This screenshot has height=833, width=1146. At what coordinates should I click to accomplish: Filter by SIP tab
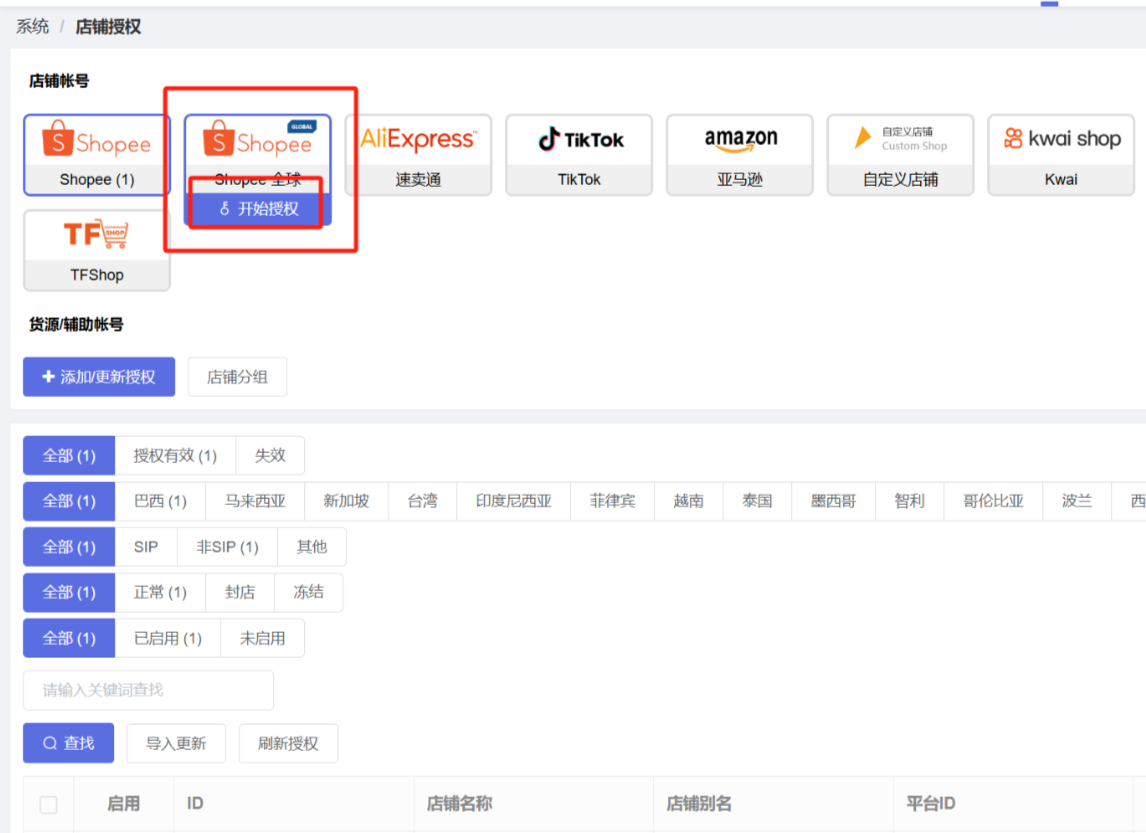[146, 547]
